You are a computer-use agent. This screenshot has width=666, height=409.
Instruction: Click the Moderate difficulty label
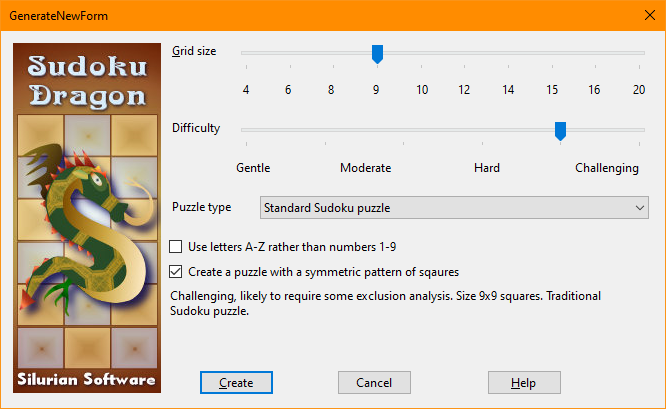click(366, 168)
